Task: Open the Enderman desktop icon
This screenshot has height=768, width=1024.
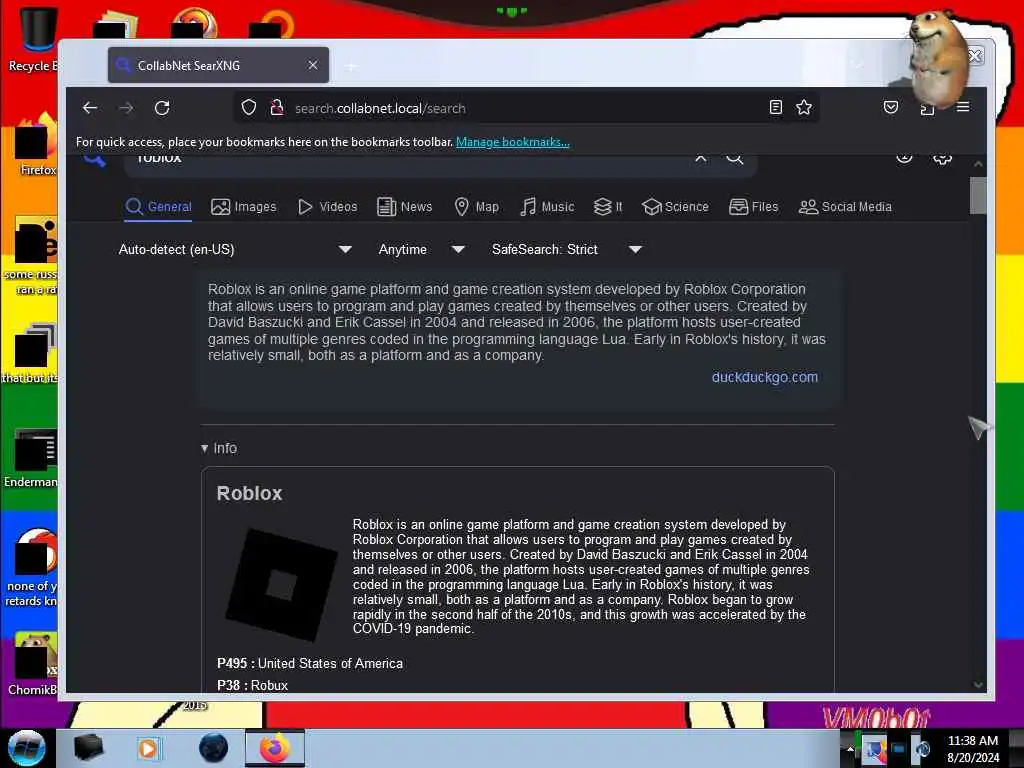Action: pyautogui.click(x=31, y=457)
